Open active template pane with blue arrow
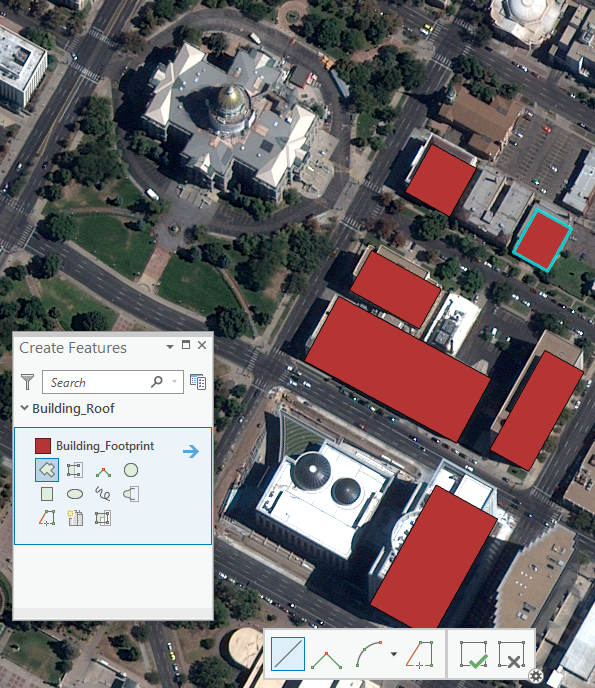The width and height of the screenshot is (595, 688). [x=191, y=451]
